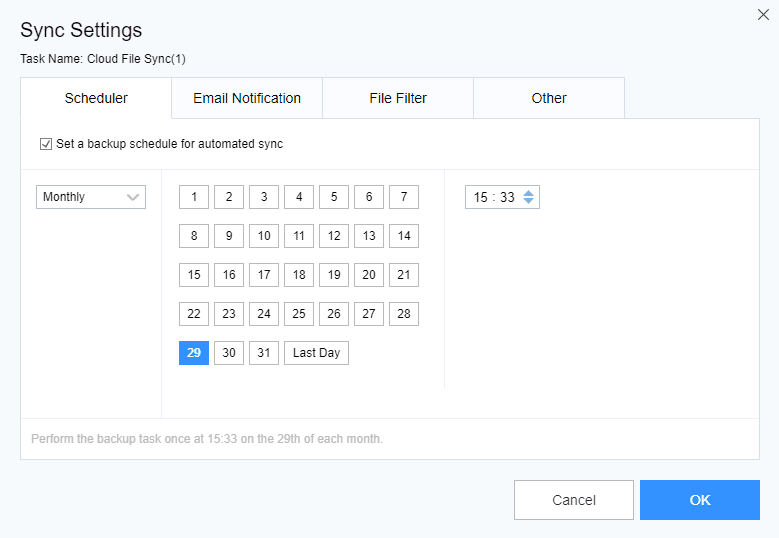
Task: Switch to the File Filter tab
Action: (x=398, y=98)
